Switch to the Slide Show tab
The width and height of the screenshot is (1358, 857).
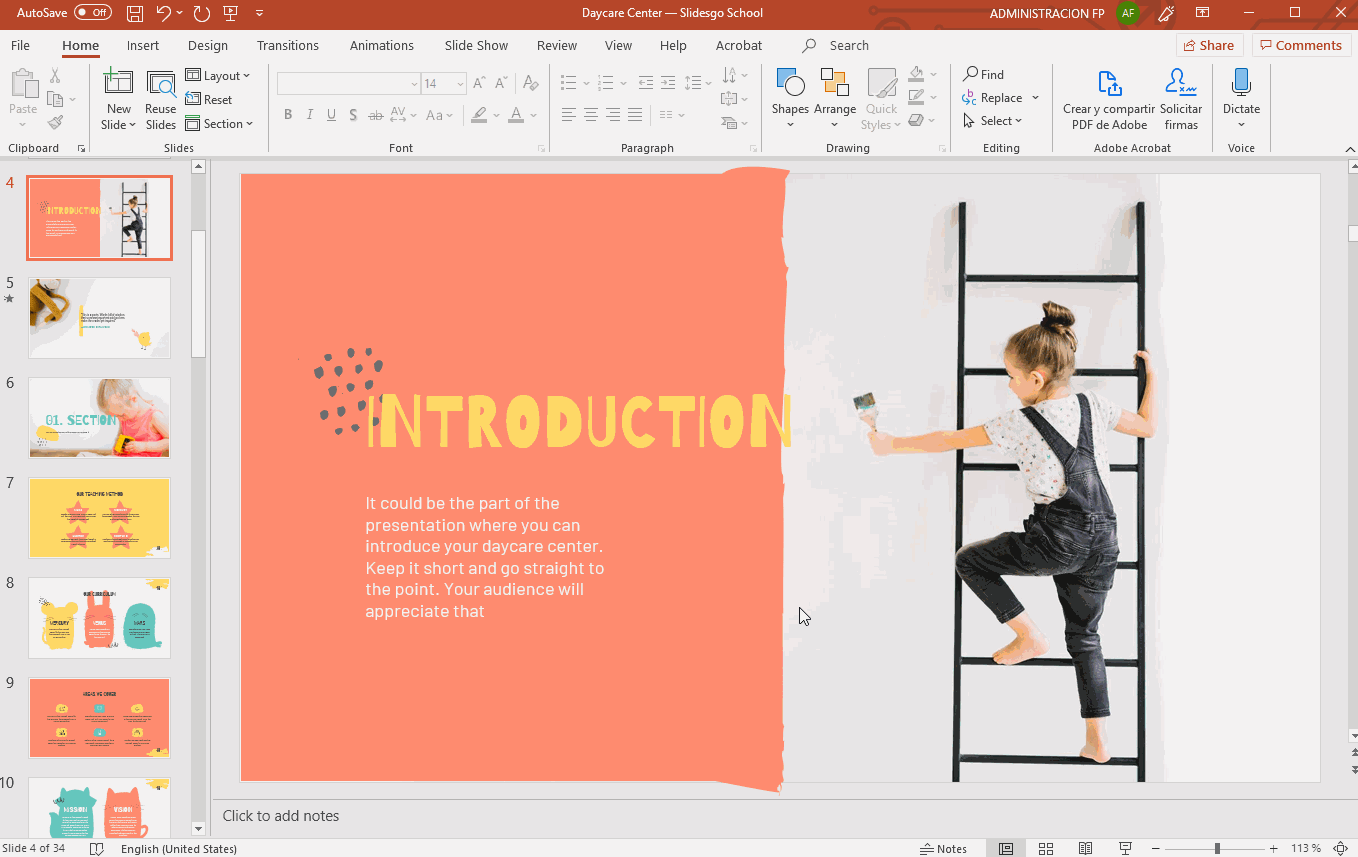tap(476, 45)
